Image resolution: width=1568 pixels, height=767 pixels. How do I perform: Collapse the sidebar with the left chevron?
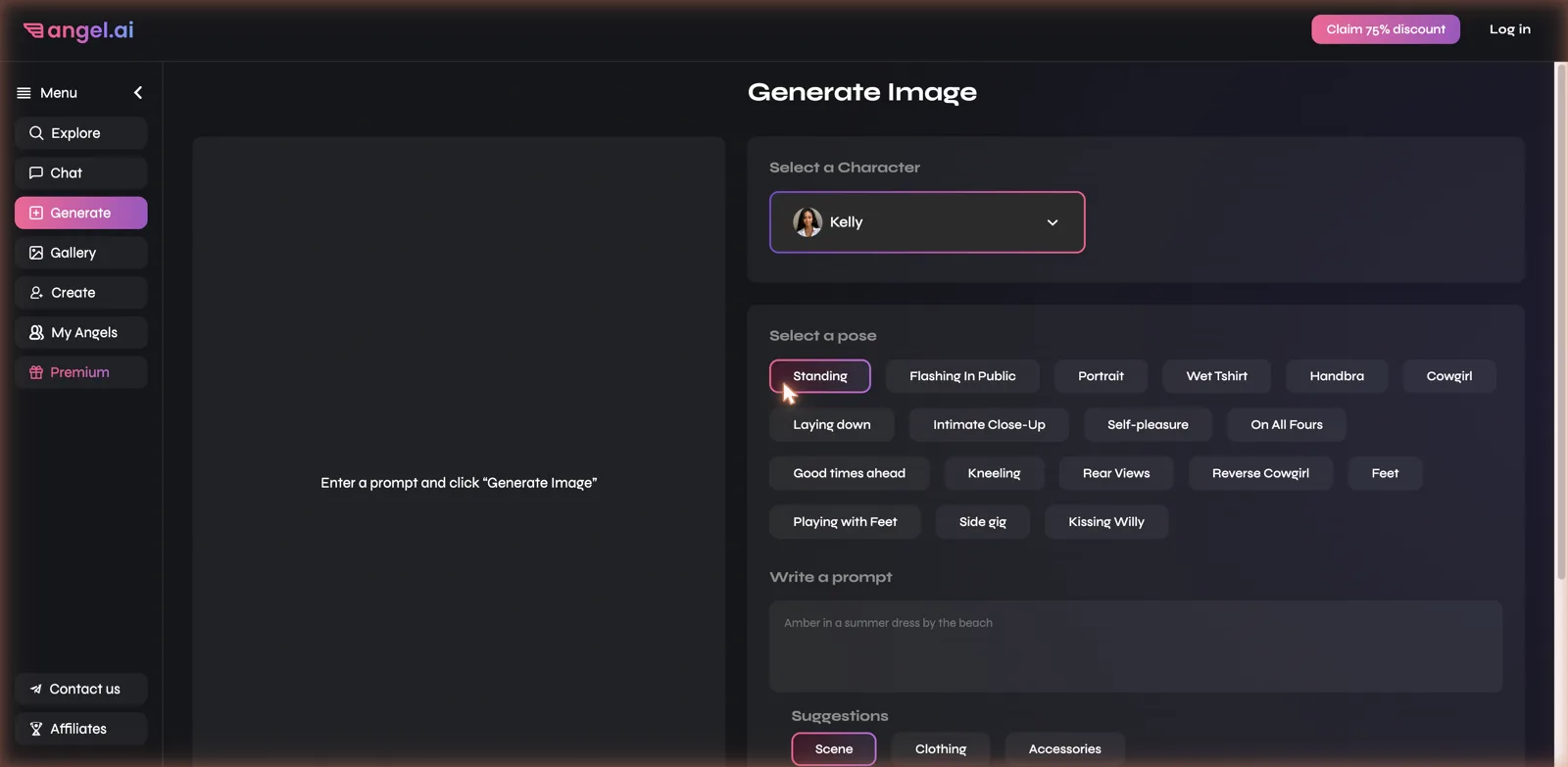pyautogui.click(x=138, y=93)
